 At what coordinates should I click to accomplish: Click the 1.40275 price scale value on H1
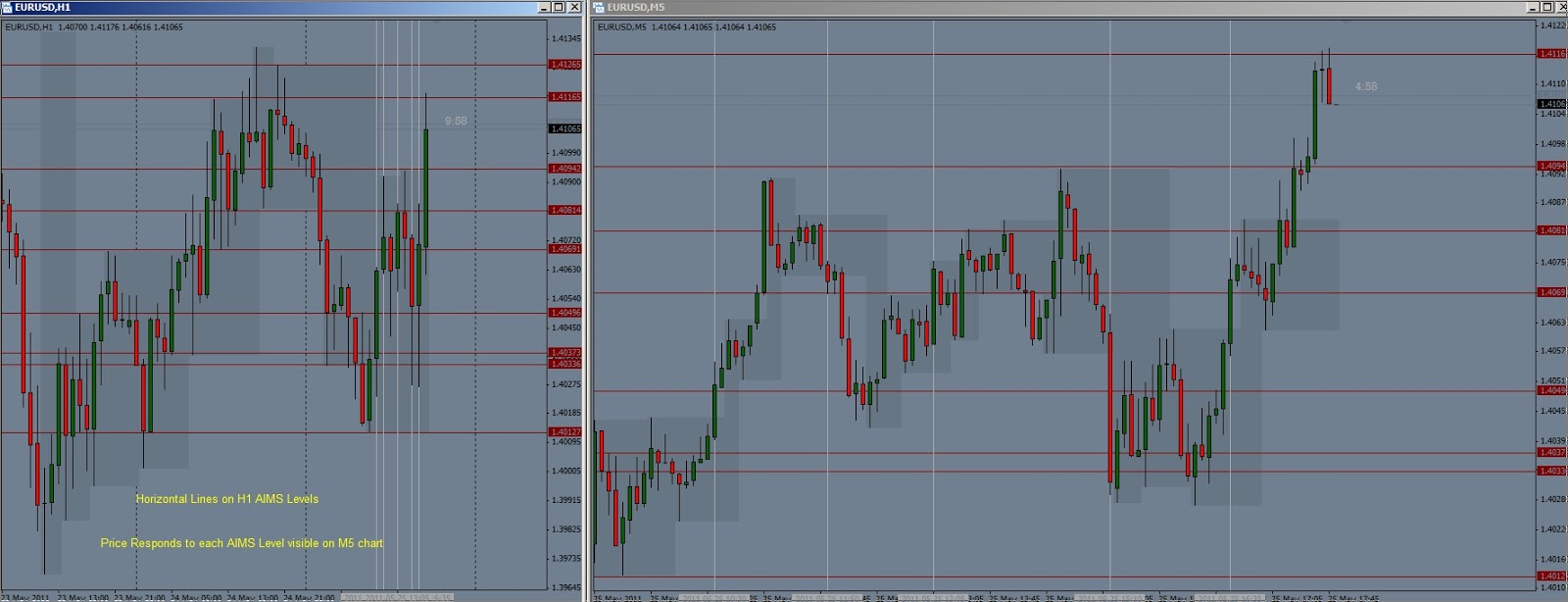coord(565,384)
